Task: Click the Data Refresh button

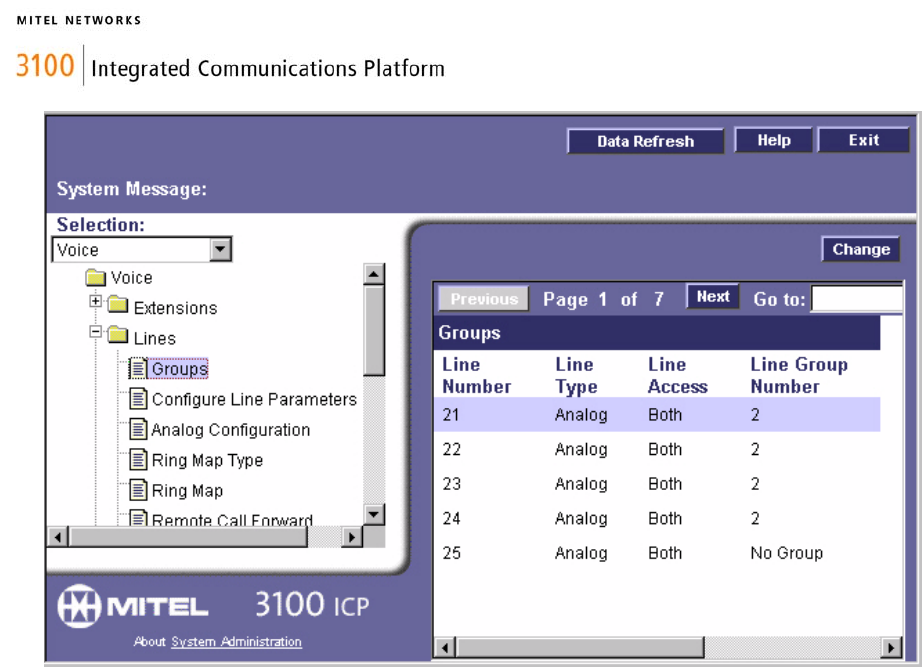Action: click(x=645, y=141)
